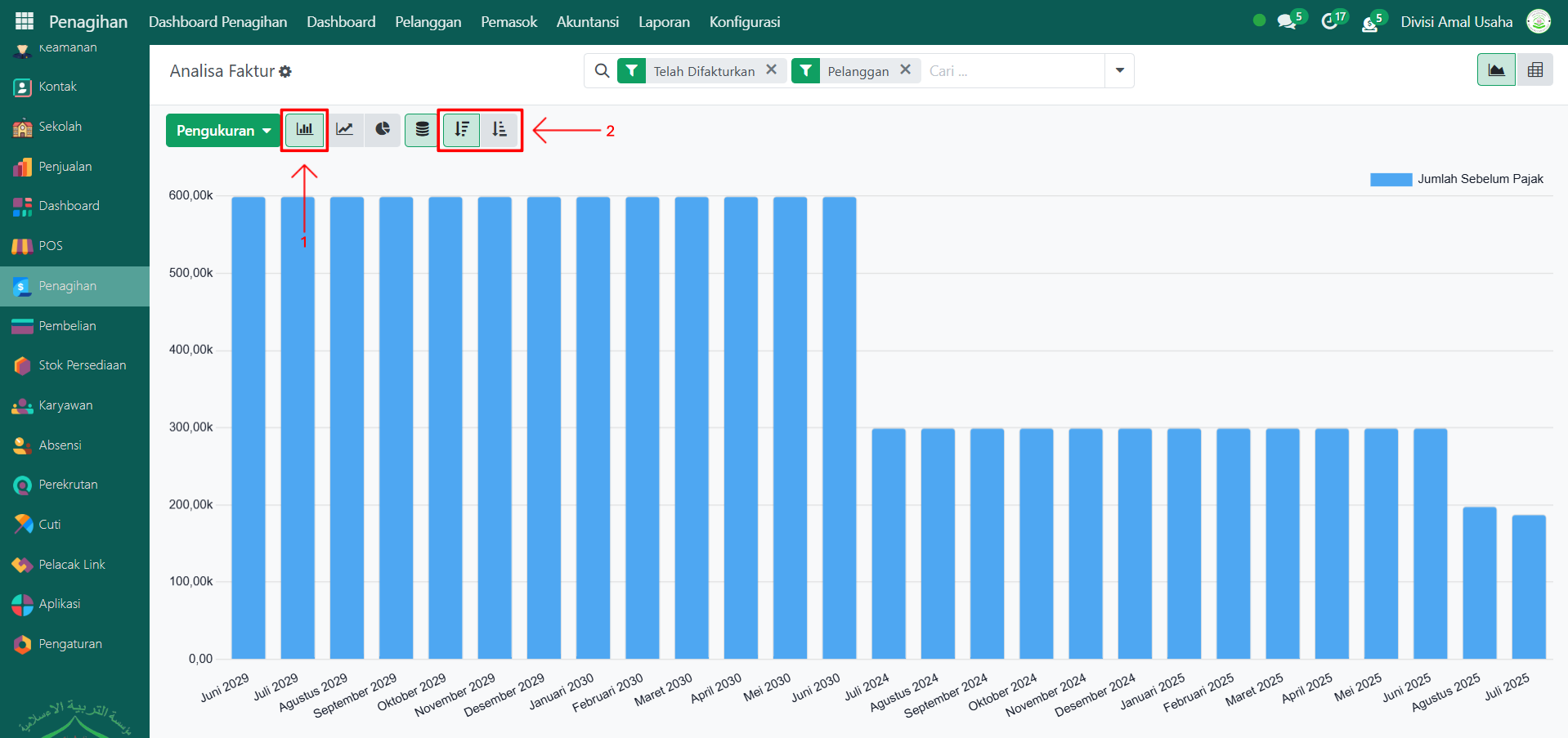The width and height of the screenshot is (1568, 738).
Task: Click the Jumlah Sebelum Pajak legend swatch
Action: [x=1391, y=180]
